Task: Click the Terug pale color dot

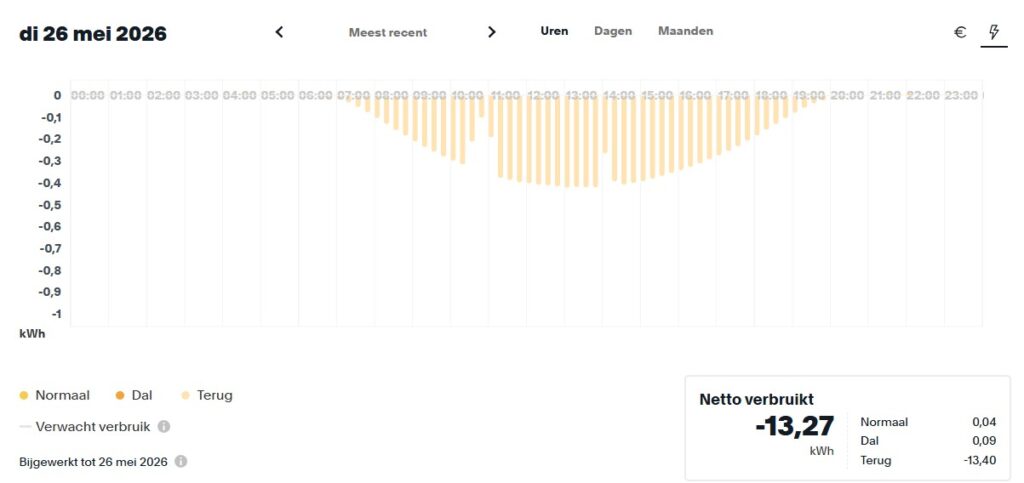Action: (x=185, y=396)
